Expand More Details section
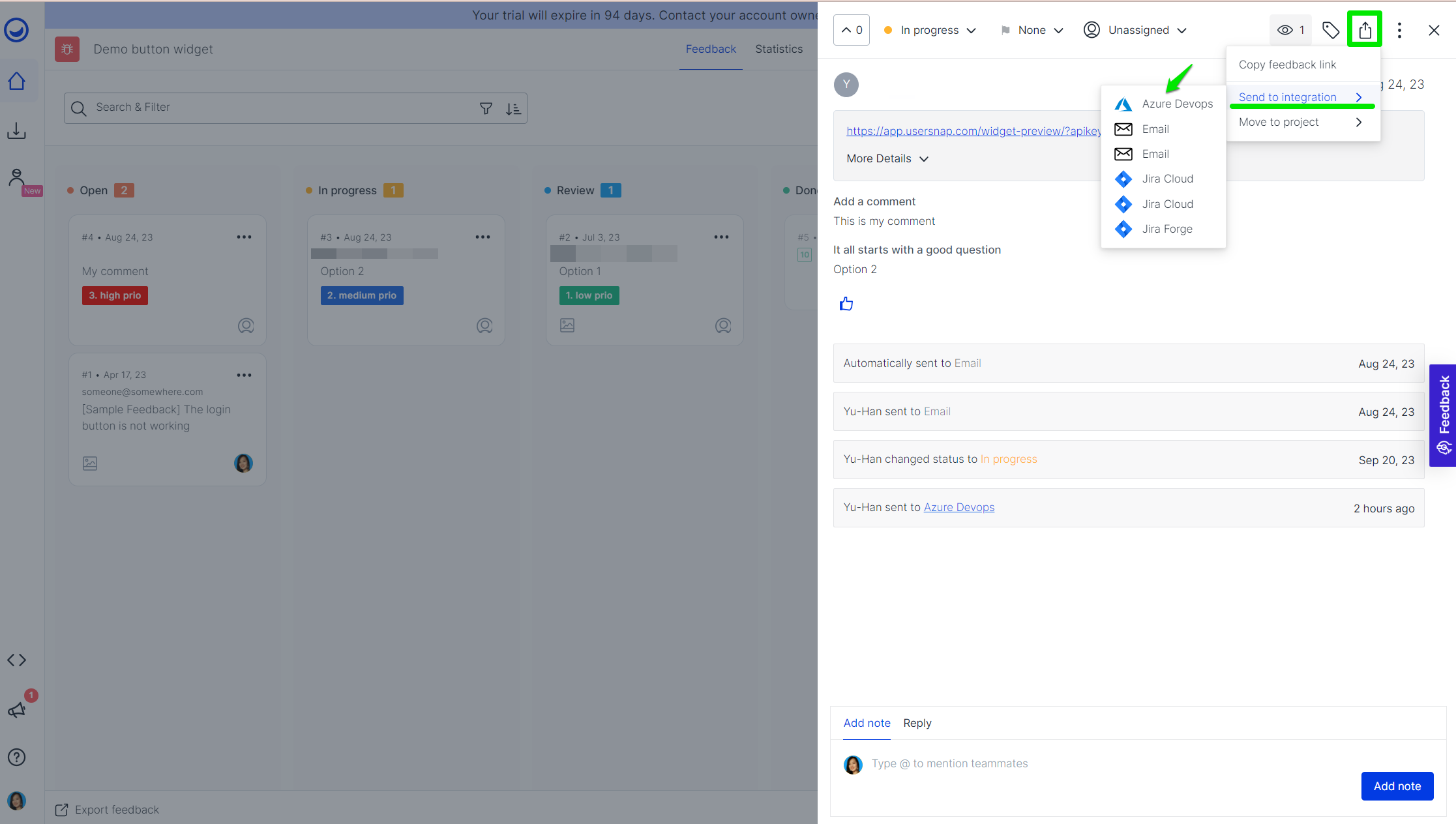1456x824 pixels. pyautogui.click(x=887, y=158)
